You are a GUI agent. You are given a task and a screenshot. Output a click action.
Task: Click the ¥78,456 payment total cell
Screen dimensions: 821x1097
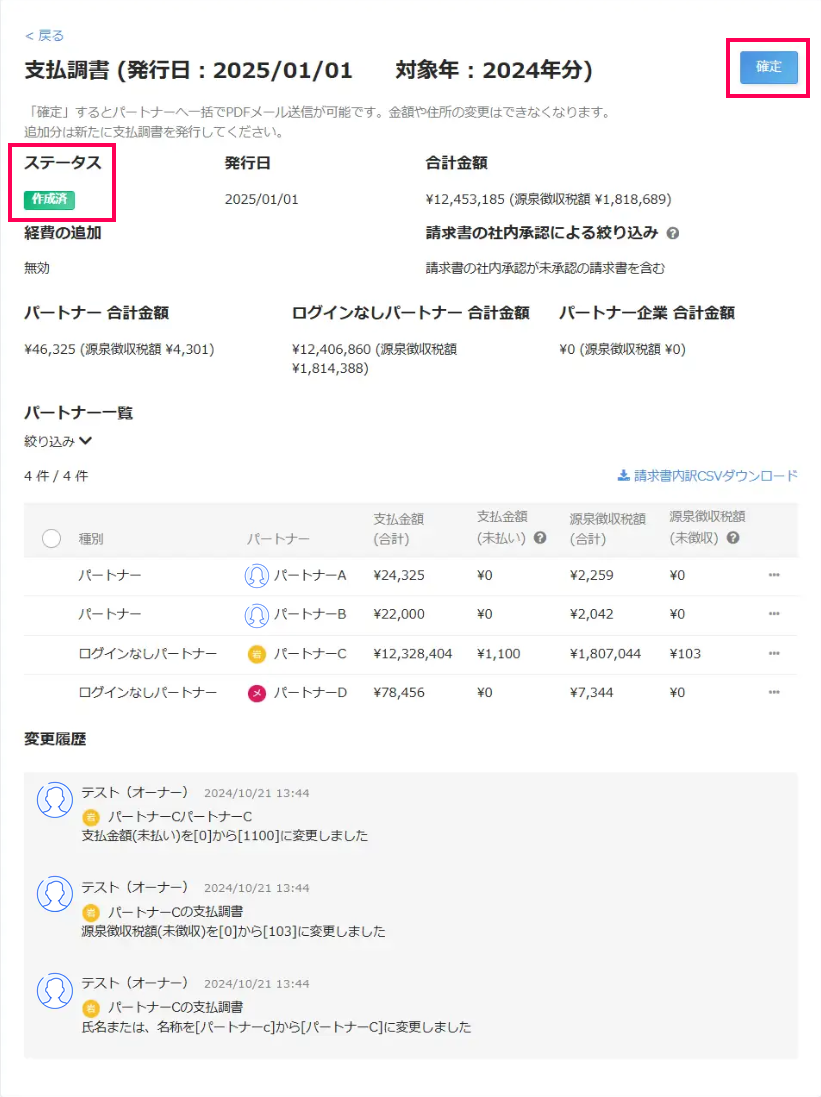(399, 692)
